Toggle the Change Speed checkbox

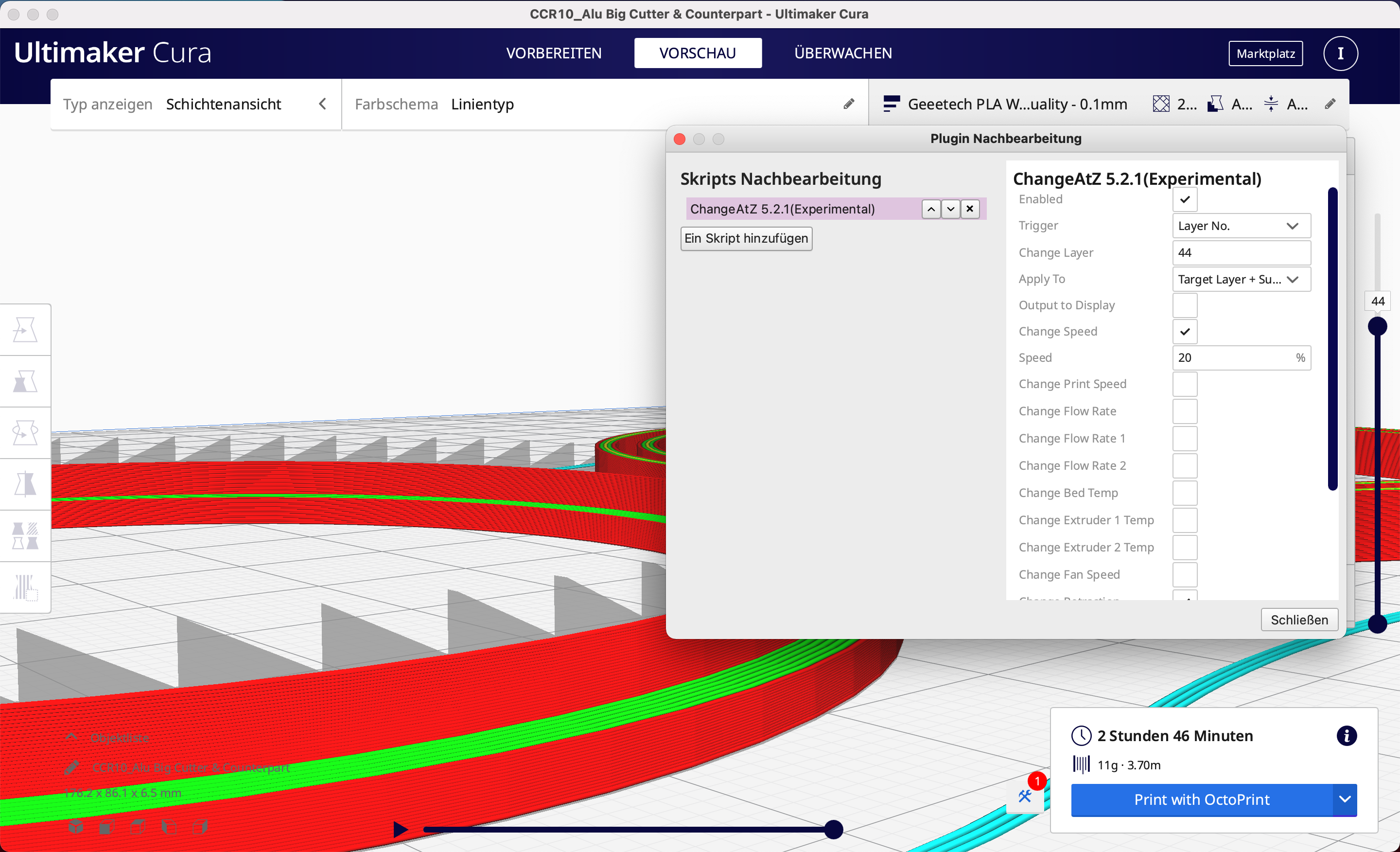pos(1185,331)
